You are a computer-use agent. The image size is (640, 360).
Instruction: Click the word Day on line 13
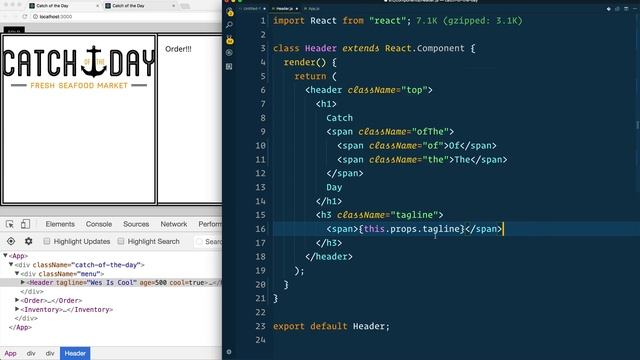(x=334, y=187)
